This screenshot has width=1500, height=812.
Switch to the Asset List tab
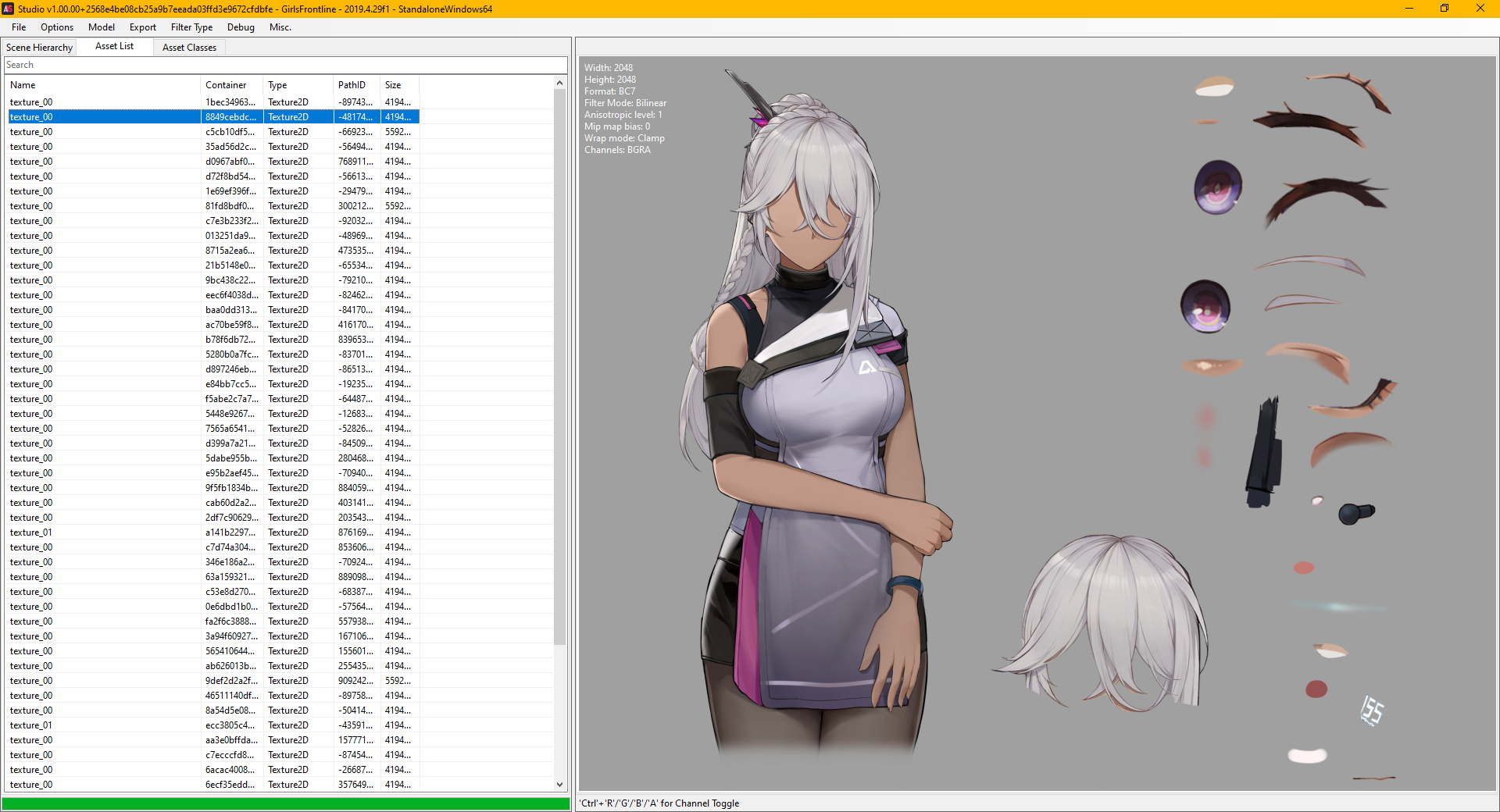[x=115, y=46]
